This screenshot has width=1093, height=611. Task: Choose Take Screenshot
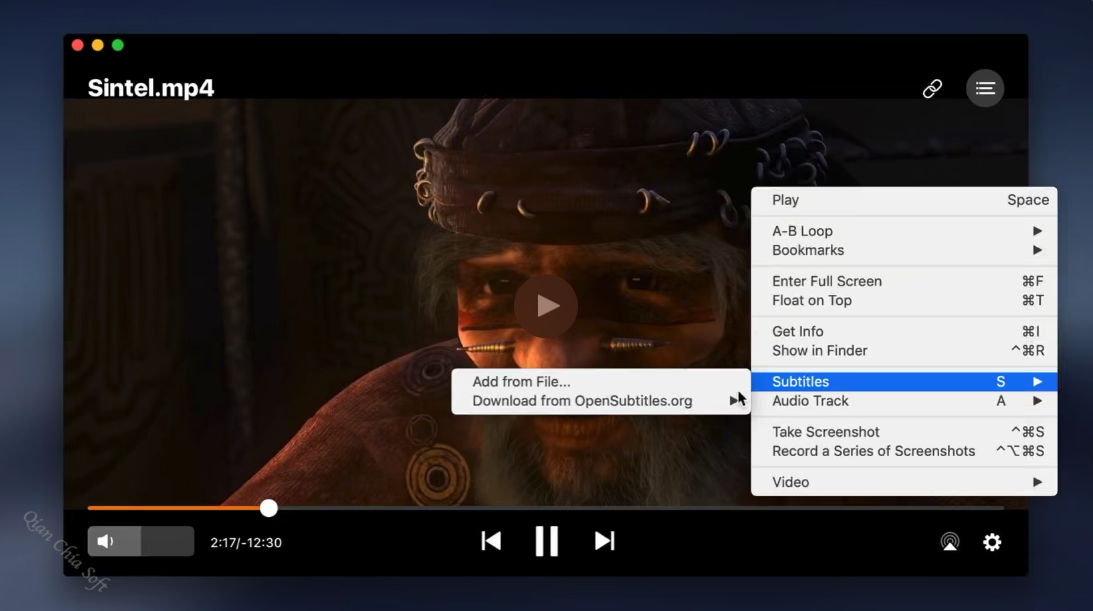[x=904, y=431]
